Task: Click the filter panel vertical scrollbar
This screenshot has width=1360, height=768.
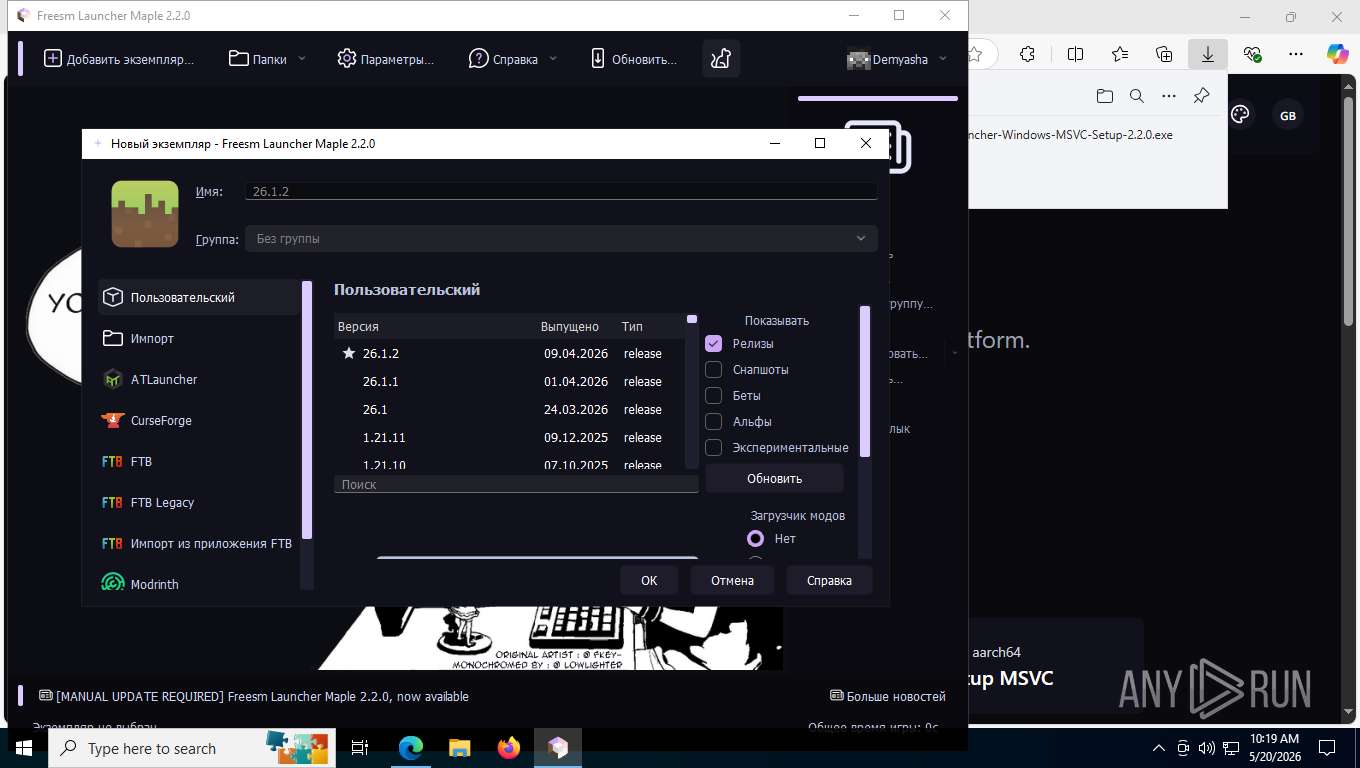Action: [865, 380]
